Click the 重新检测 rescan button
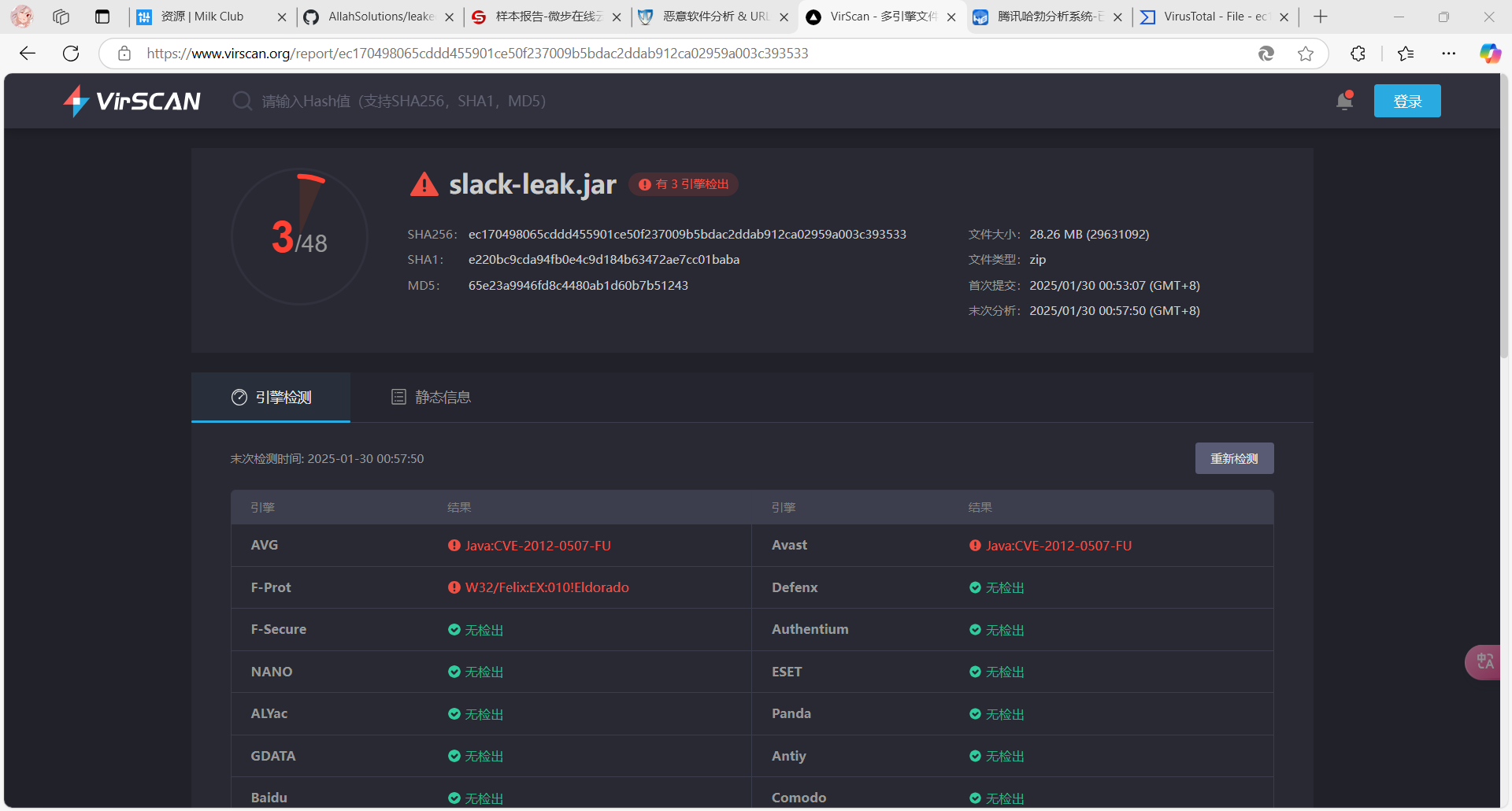Viewport: 1512px width, 811px height. [x=1234, y=458]
